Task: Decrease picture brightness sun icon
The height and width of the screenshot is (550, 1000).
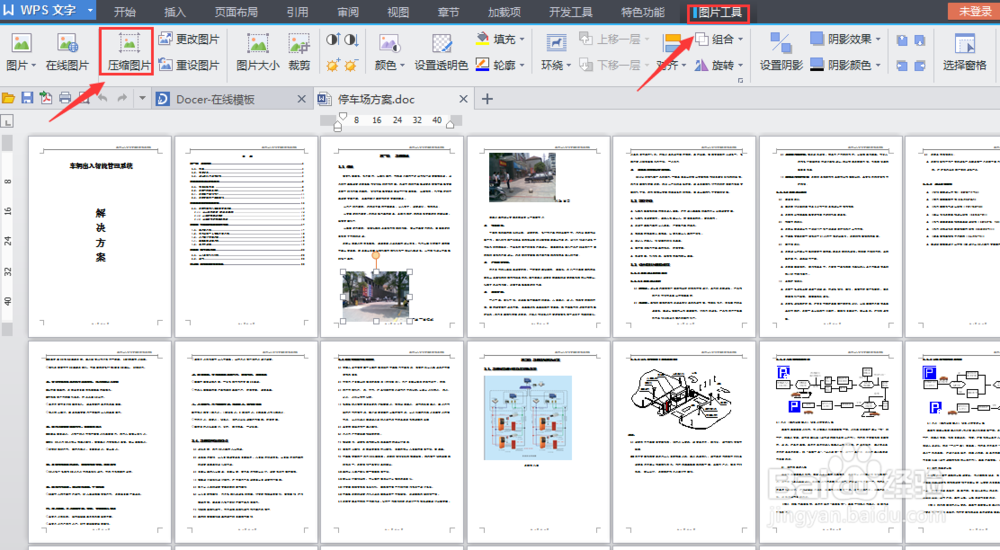Action: click(x=351, y=65)
